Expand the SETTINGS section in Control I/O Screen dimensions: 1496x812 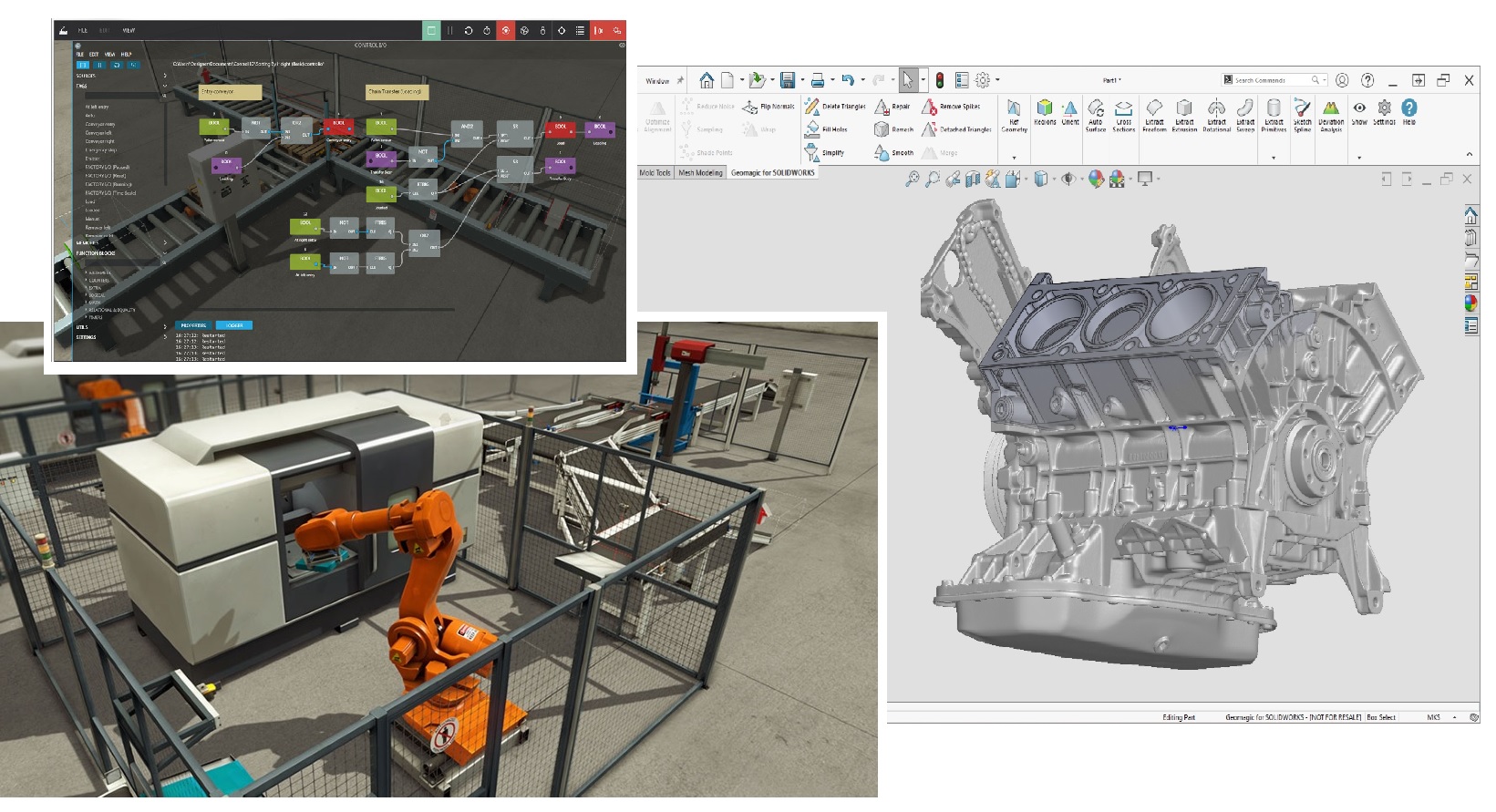[165, 337]
